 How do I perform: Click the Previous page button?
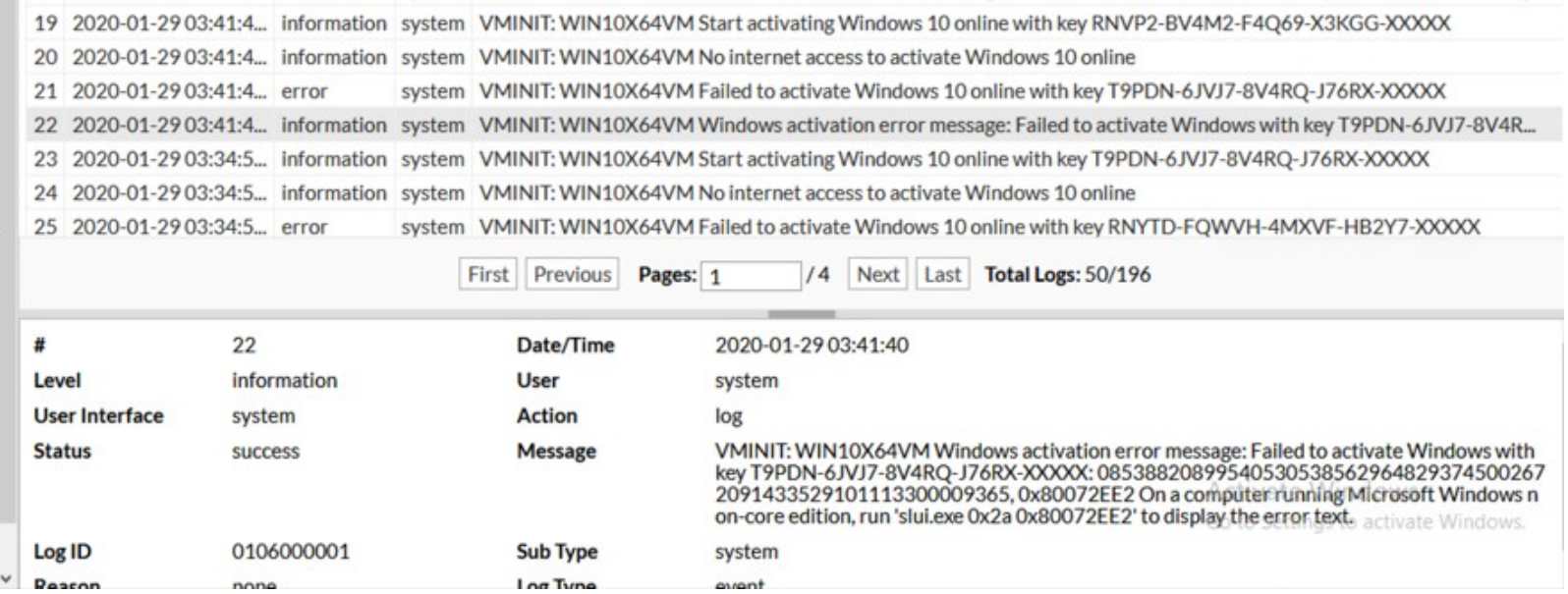(572, 275)
